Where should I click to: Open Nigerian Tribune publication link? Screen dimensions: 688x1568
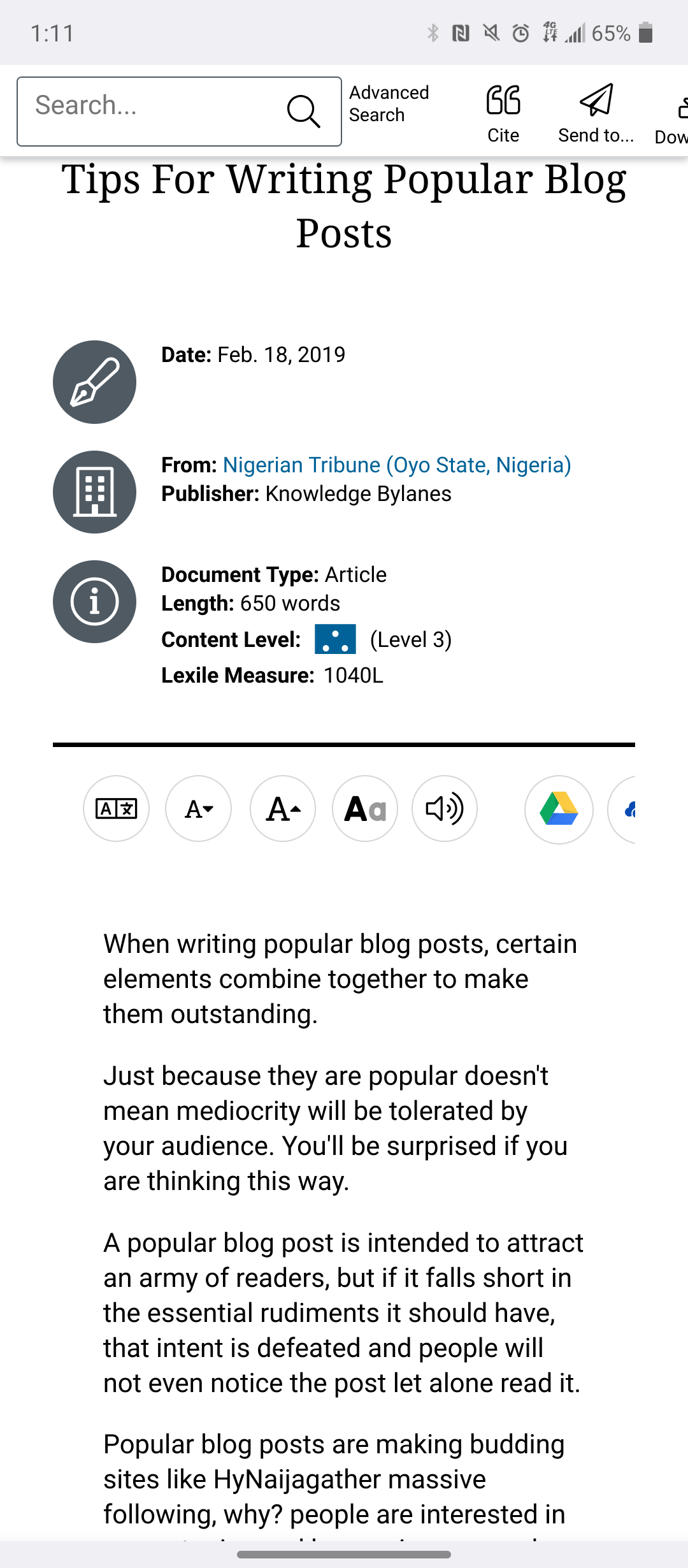397,465
